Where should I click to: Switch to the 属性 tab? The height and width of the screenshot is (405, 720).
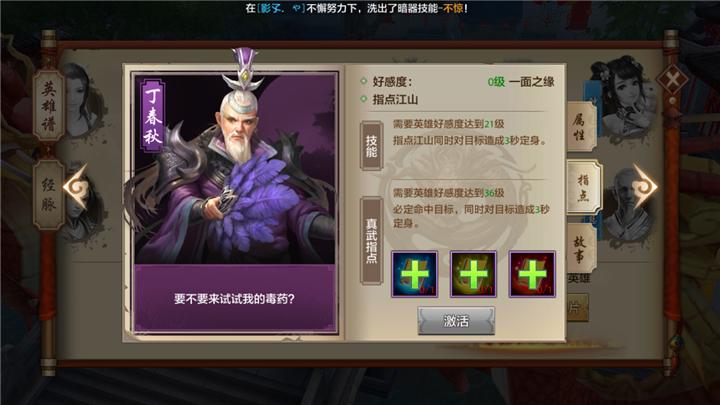pyautogui.click(x=581, y=126)
